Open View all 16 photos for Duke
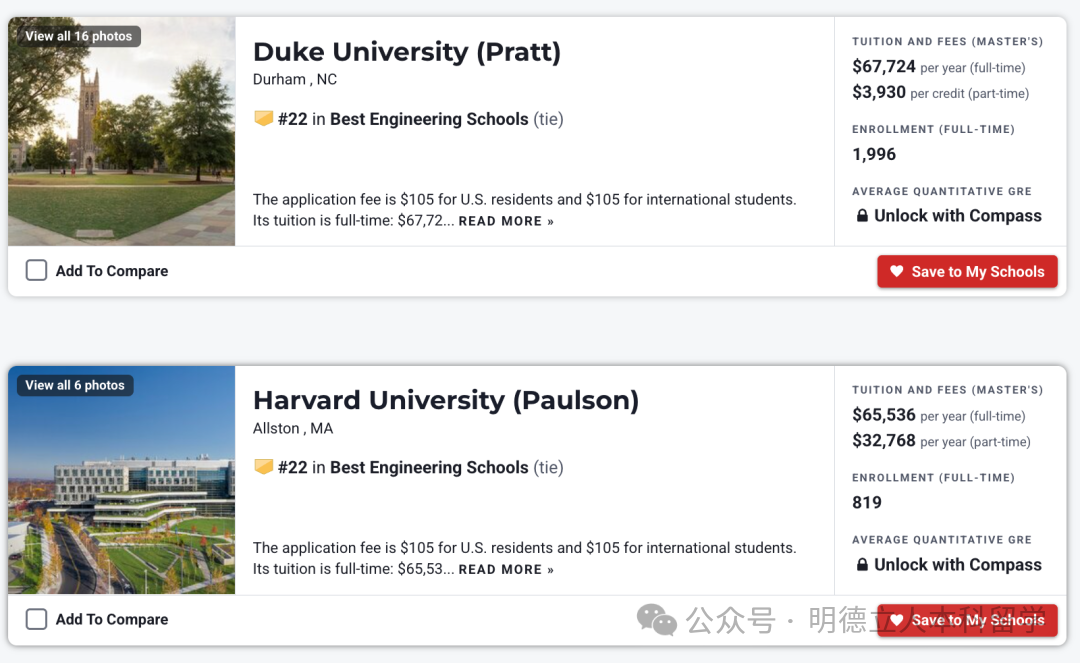This screenshot has height=663, width=1080. click(x=79, y=36)
